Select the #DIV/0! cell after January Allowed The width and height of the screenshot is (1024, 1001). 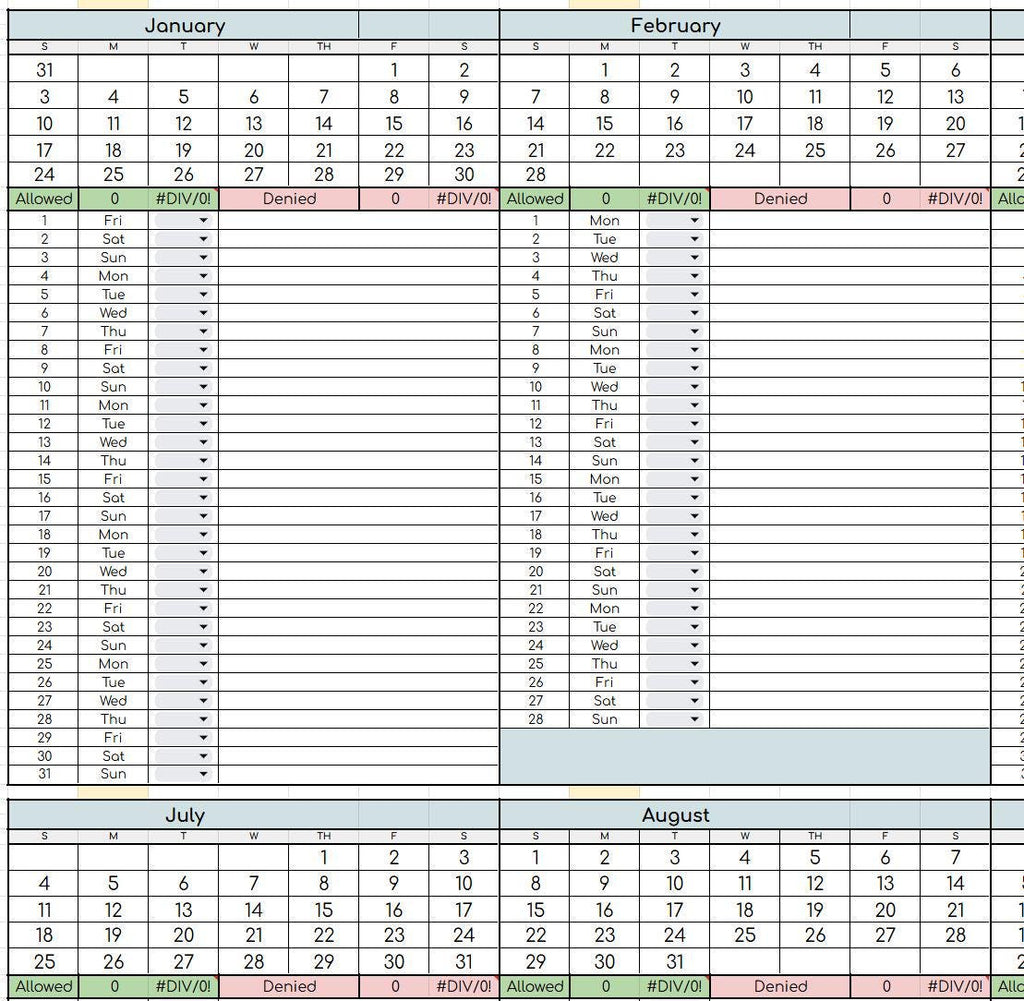[x=184, y=199]
